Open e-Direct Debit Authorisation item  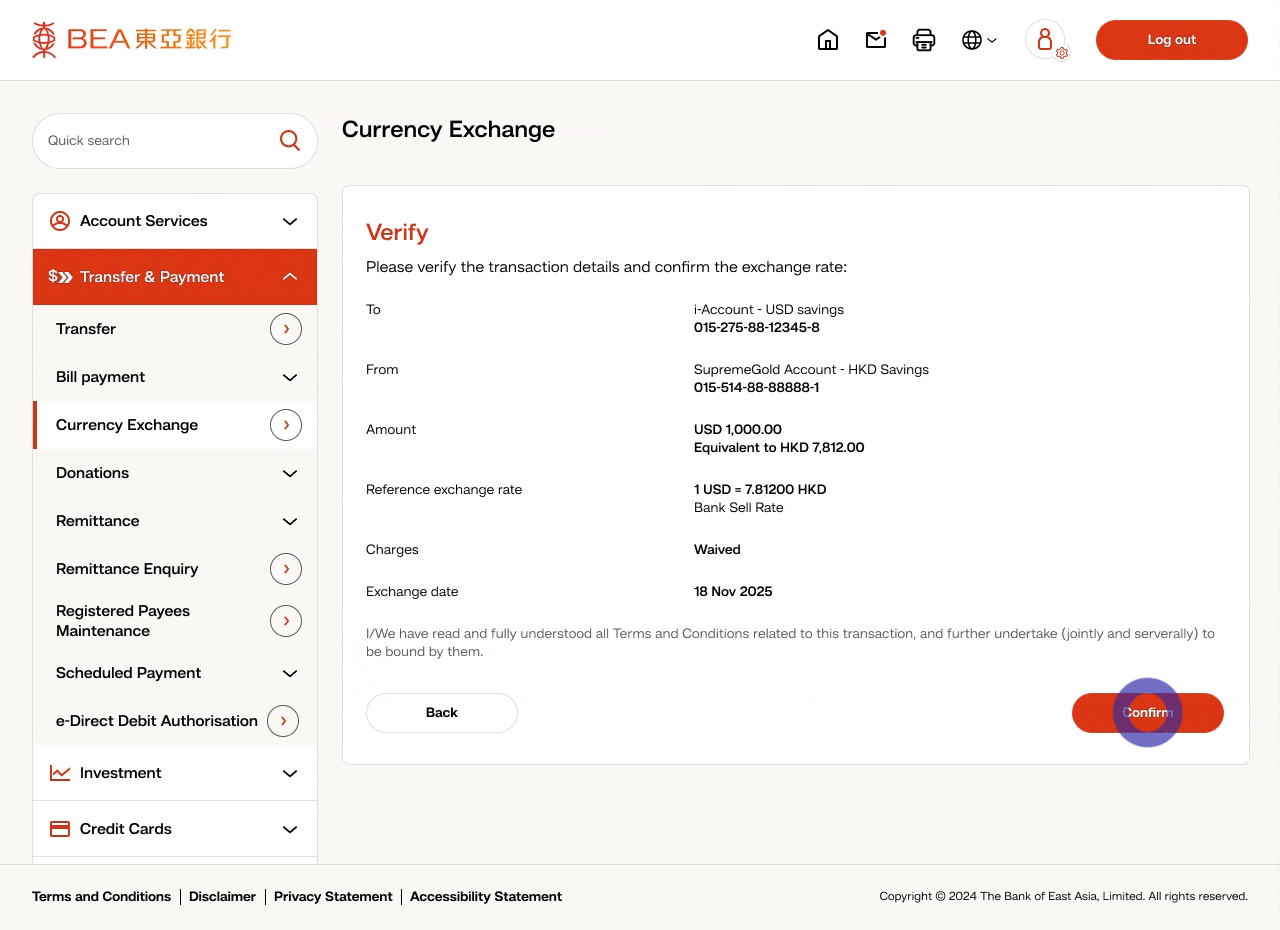click(157, 721)
